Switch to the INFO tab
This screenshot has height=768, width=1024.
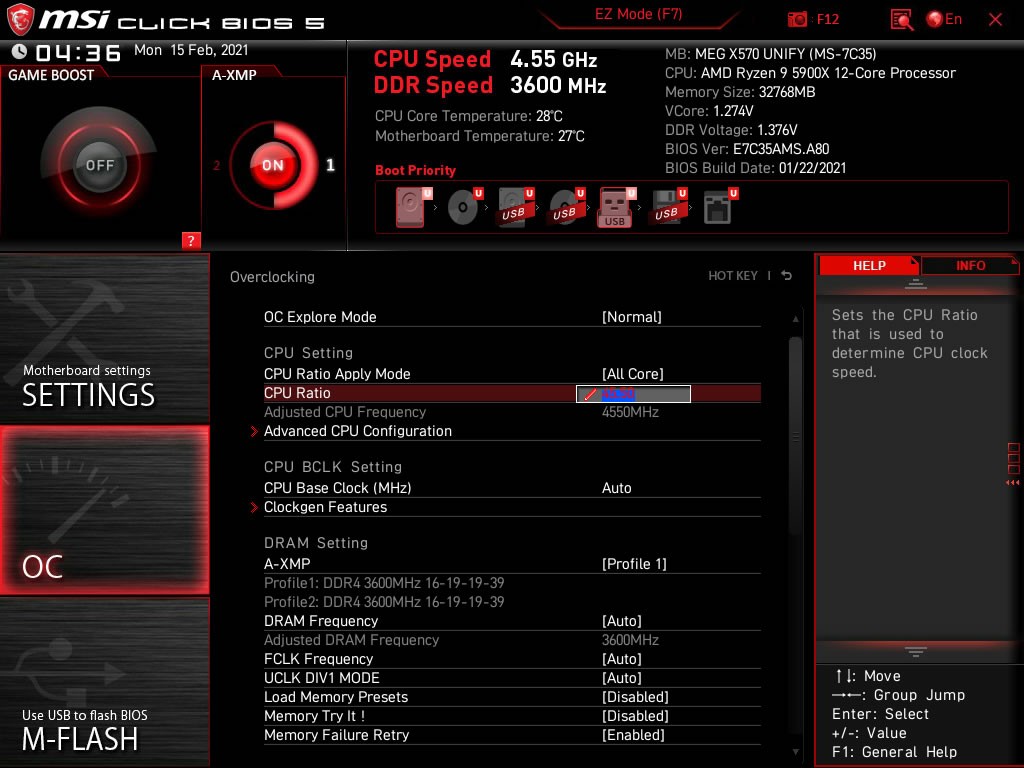(970, 265)
